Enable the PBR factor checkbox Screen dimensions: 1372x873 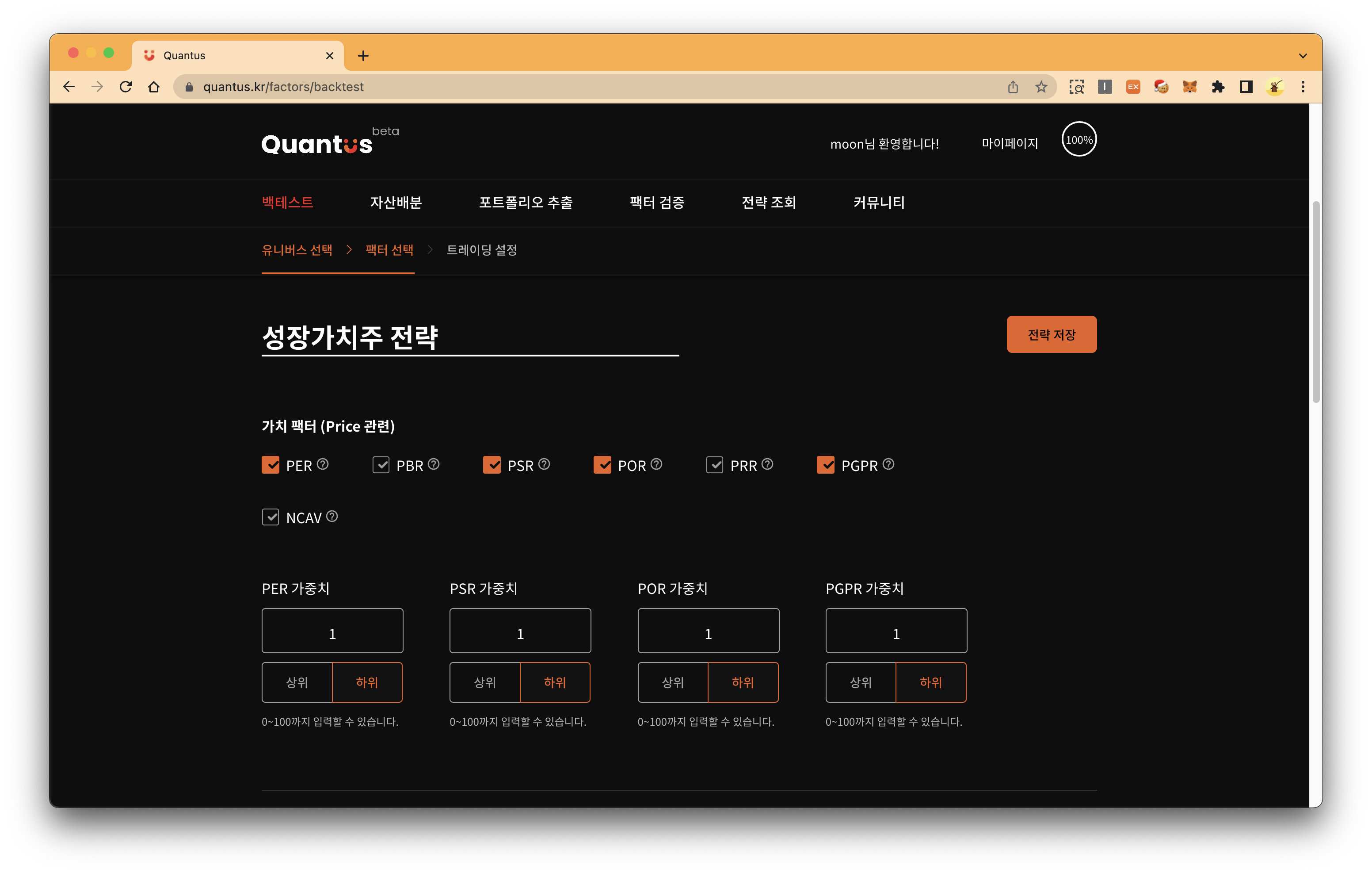pyautogui.click(x=381, y=465)
